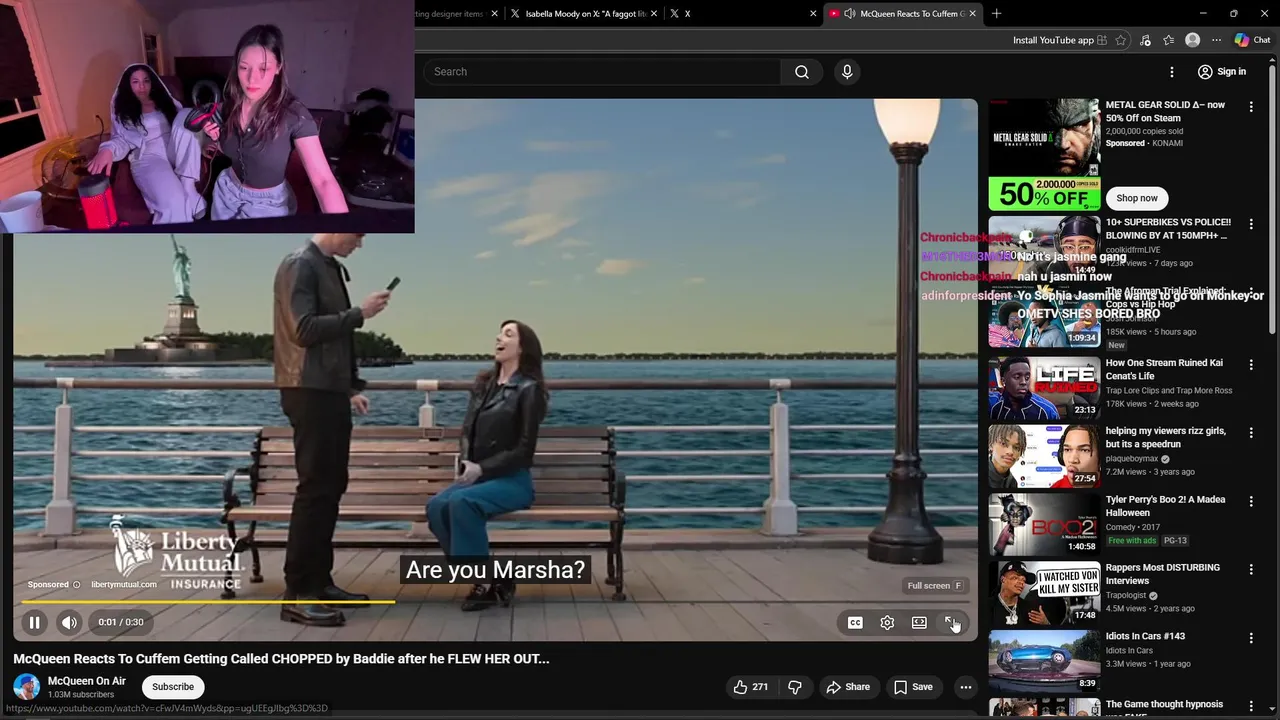Like the video with 271 likes
Screen dimensions: 1280x720
pyautogui.click(x=750, y=687)
